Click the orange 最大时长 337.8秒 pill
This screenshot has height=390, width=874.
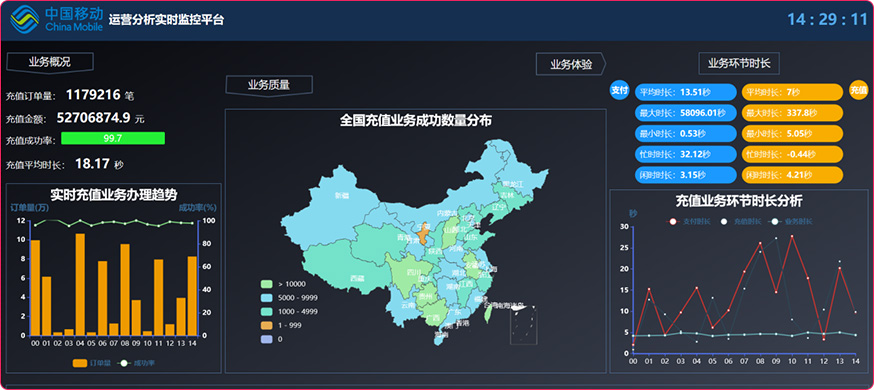tap(792, 113)
